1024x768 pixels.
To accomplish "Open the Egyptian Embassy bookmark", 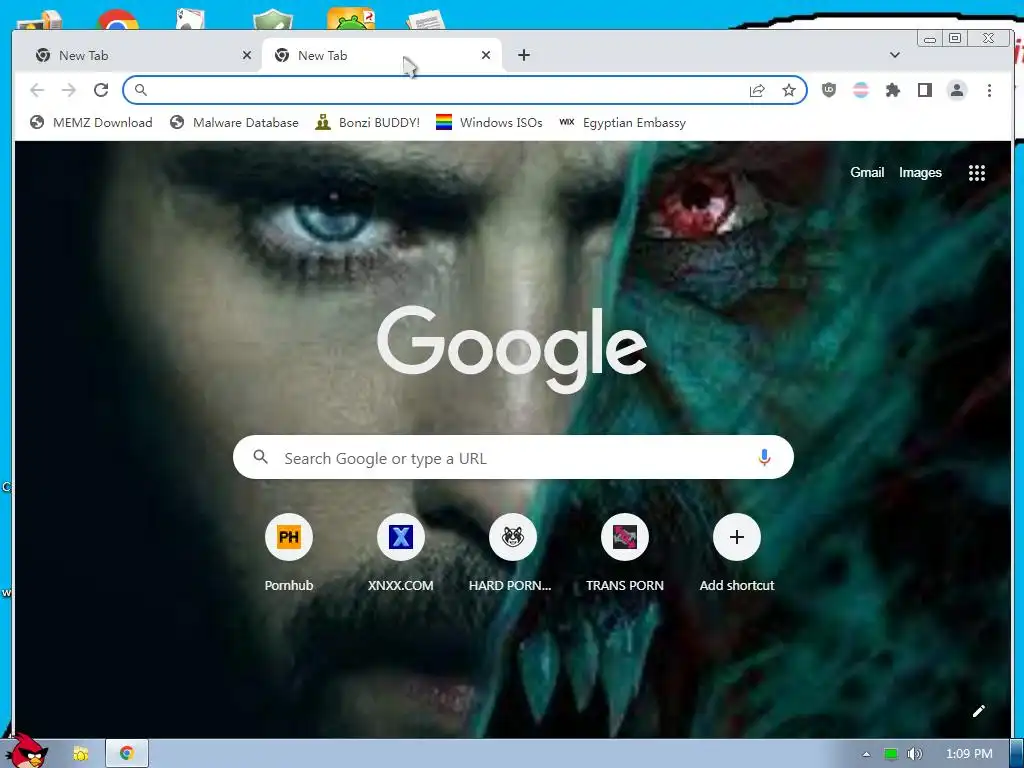I will point(623,123).
